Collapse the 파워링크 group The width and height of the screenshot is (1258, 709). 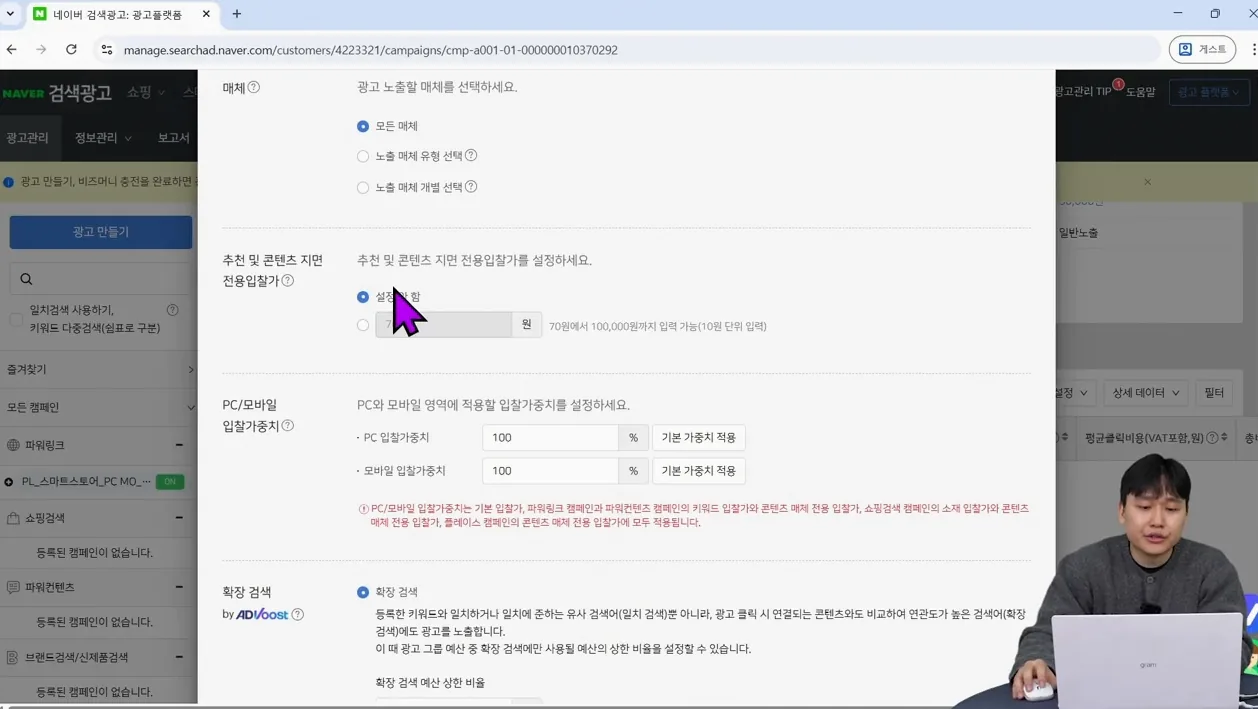[x=179, y=445]
